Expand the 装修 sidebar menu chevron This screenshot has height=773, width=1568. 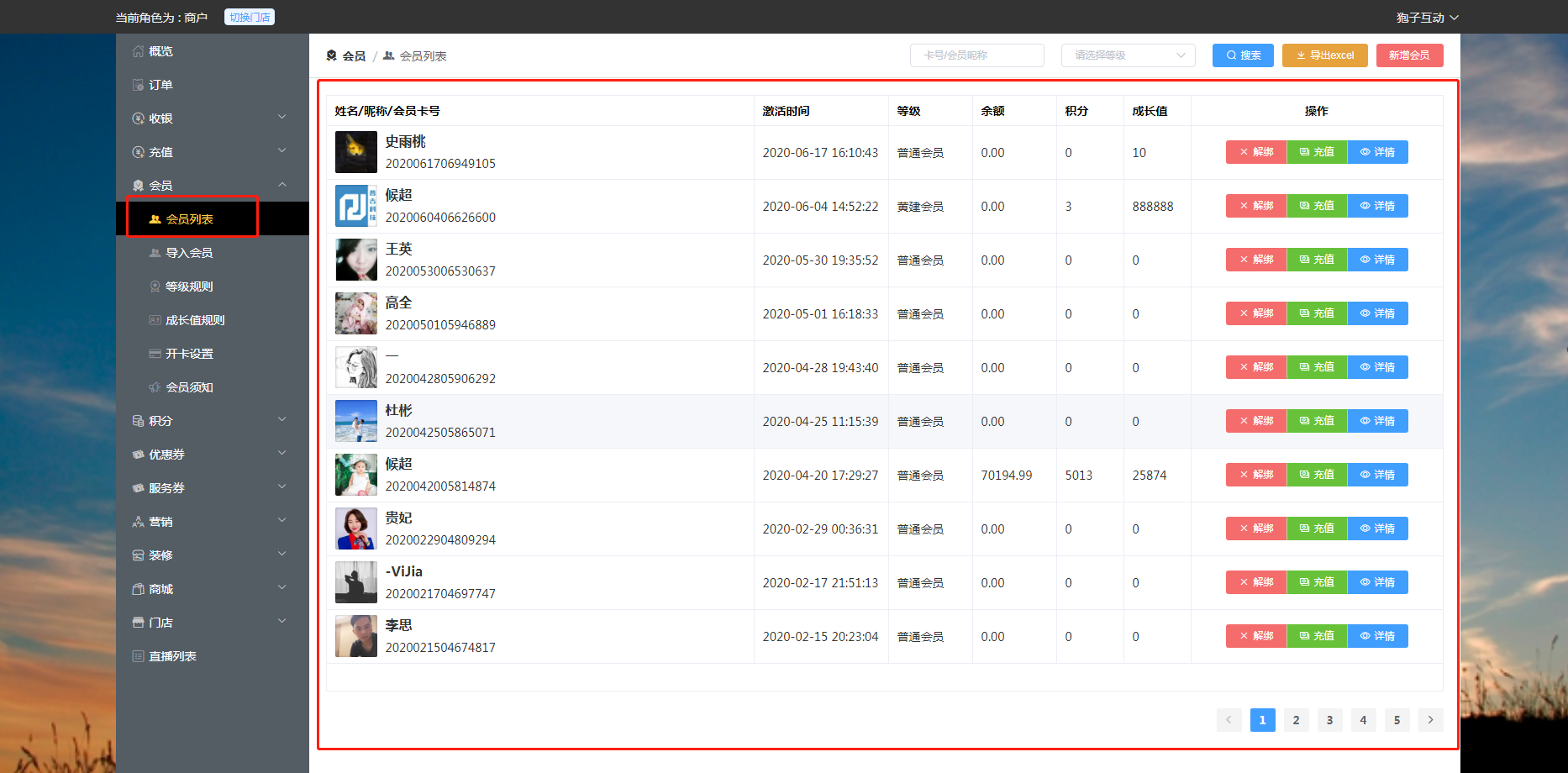click(x=282, y=555)
